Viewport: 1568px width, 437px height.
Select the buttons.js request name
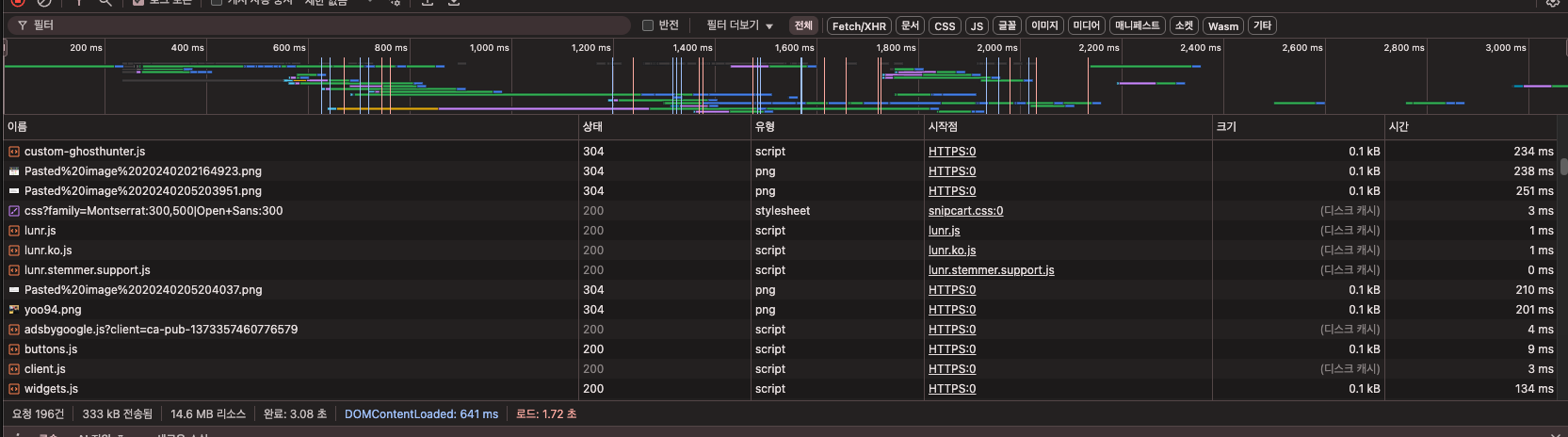coord(51,349)
